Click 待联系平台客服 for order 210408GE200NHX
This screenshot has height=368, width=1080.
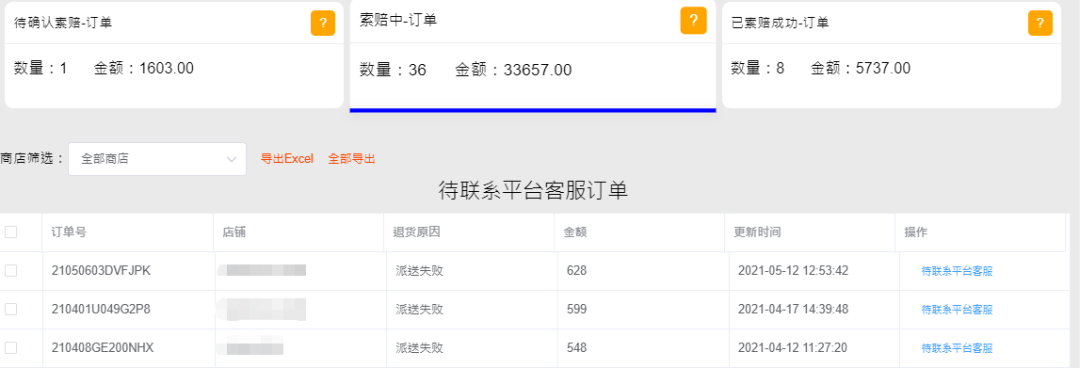[957, 348]
